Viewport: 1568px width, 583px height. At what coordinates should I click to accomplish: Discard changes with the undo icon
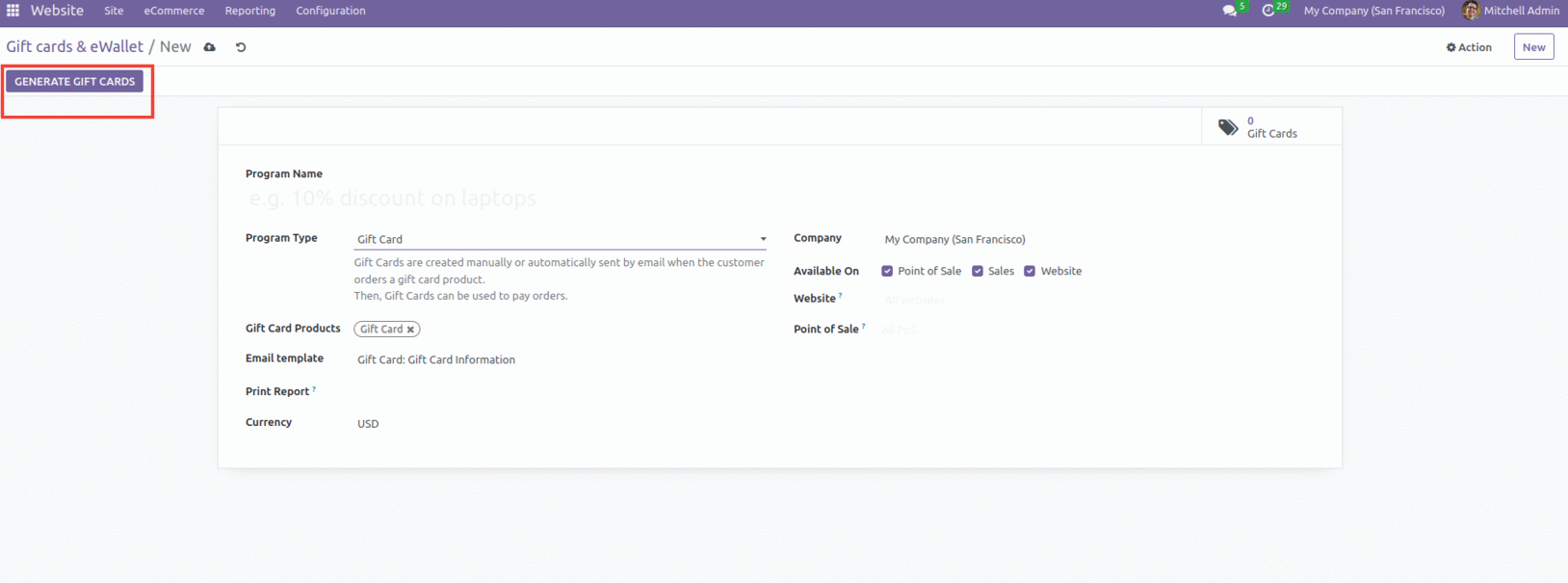pos(241,47)
